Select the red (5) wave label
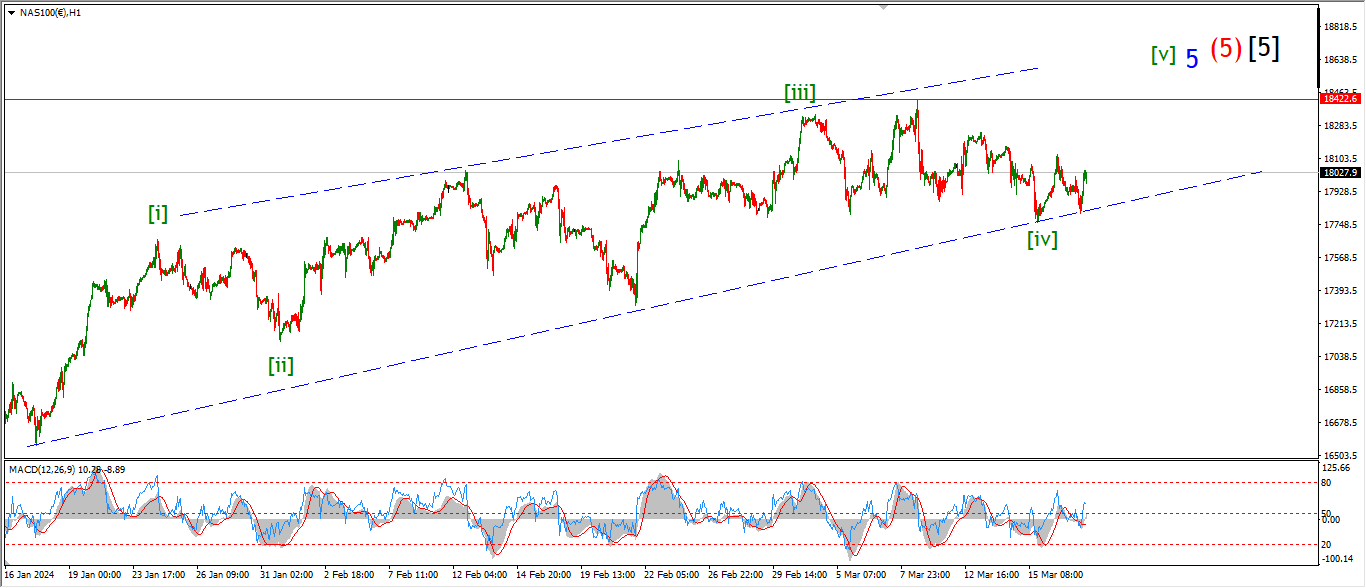Viewport: 1366px width, 588px height. [x=1226, y=49]
